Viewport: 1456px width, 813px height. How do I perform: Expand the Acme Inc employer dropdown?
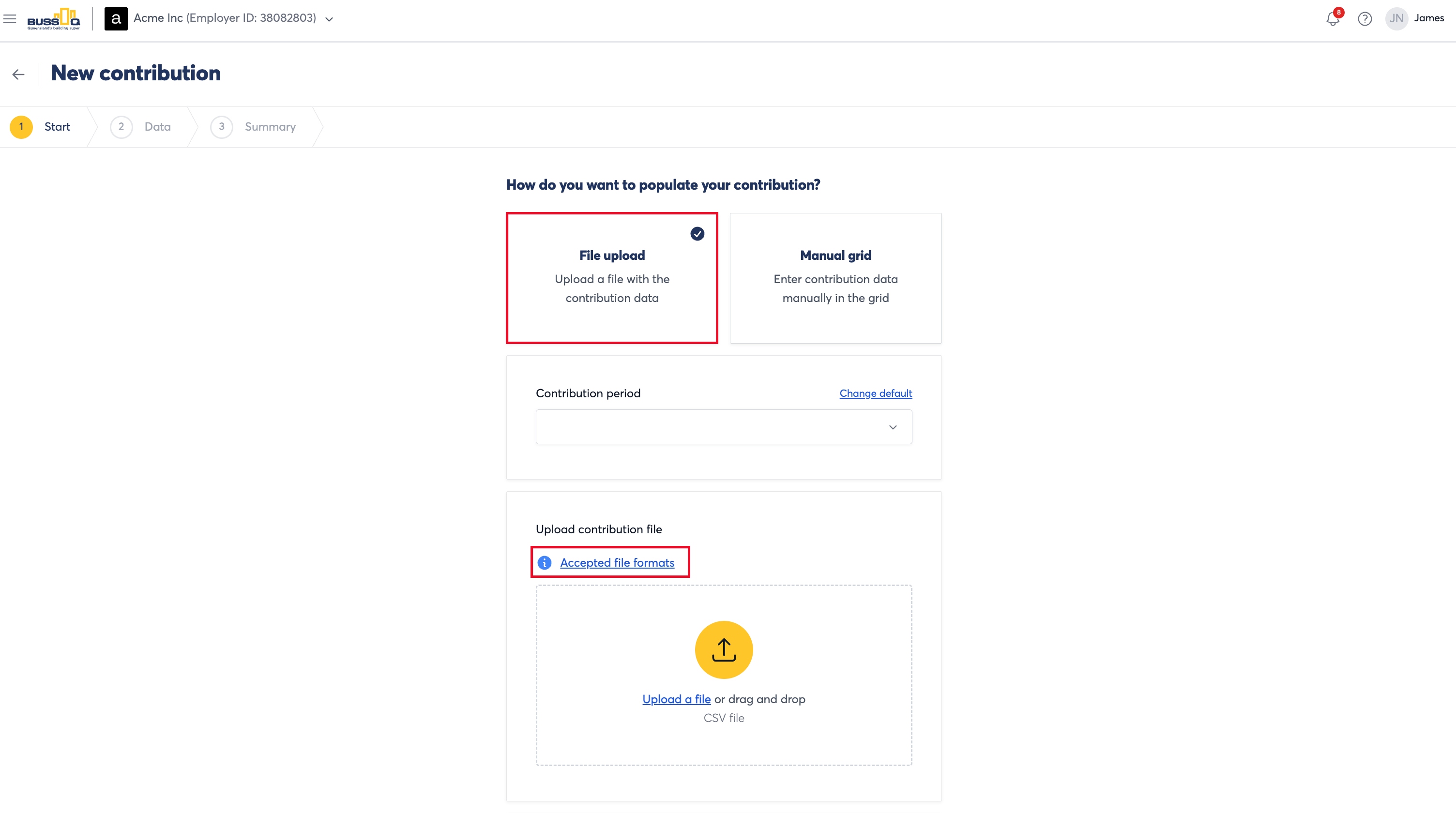(x=329, y=19)
